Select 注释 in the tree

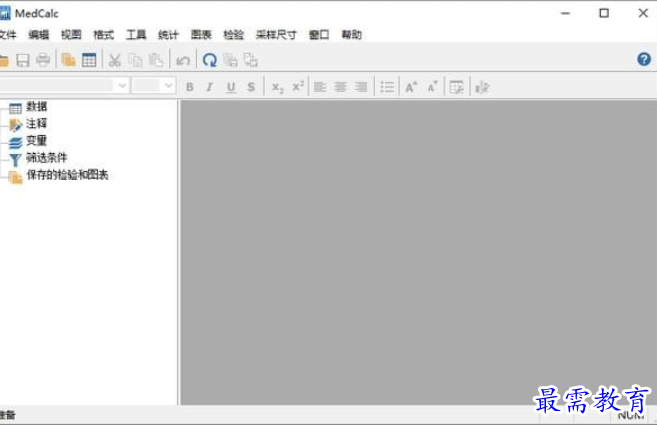click(36, 124)
